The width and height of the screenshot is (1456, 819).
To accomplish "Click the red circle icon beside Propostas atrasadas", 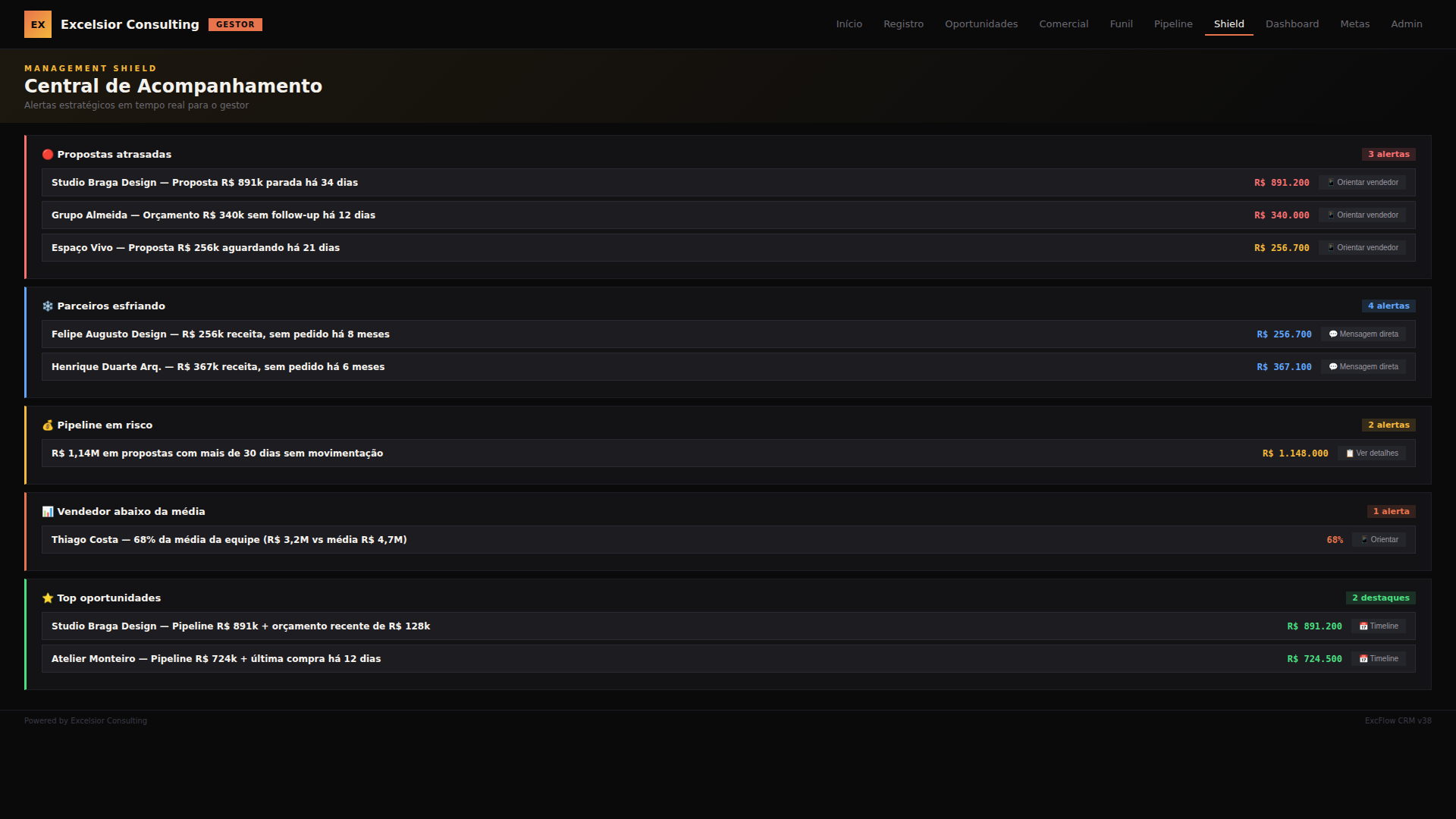I will [48, 155].
